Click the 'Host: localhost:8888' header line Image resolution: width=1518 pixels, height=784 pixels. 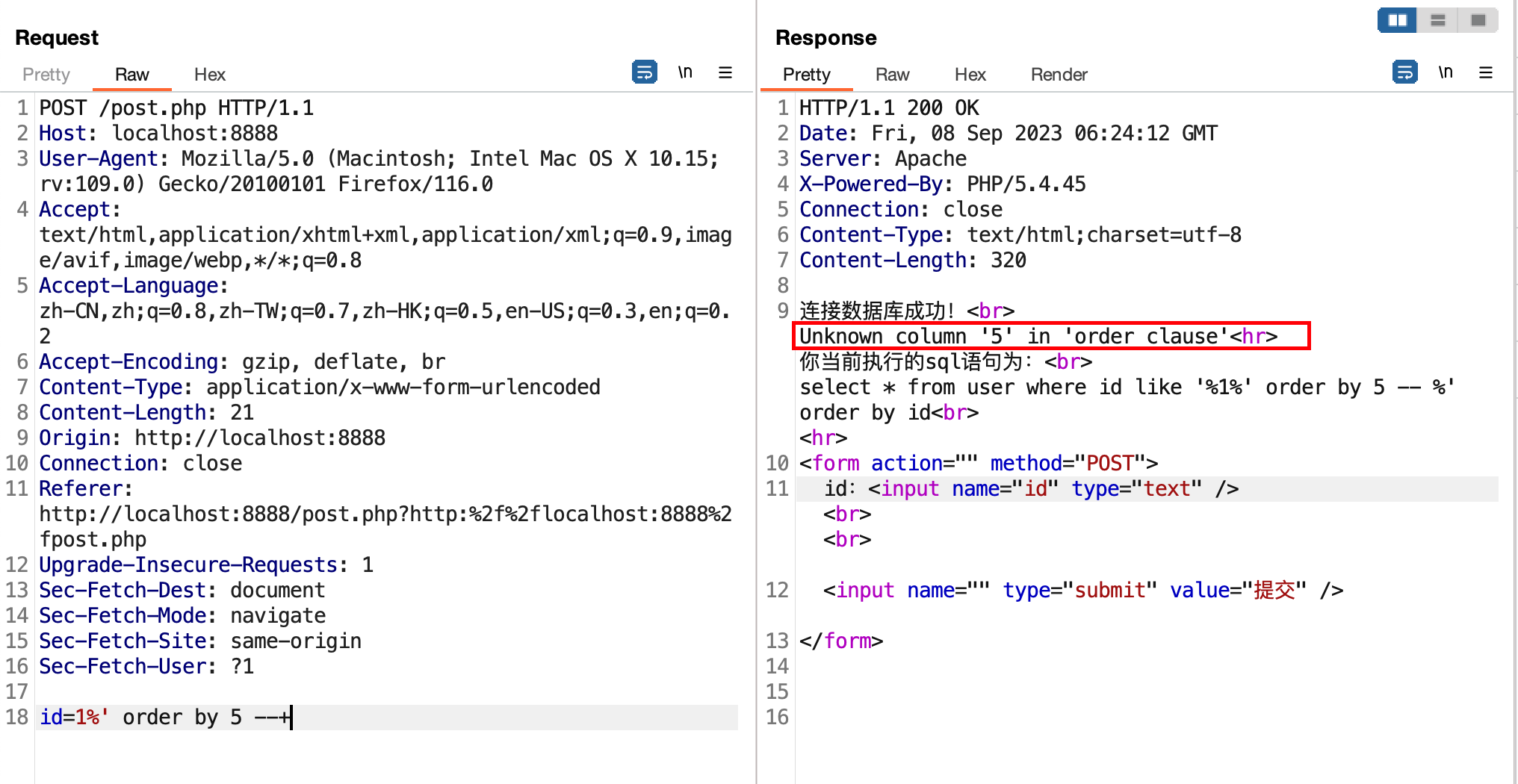click(158, 134)
